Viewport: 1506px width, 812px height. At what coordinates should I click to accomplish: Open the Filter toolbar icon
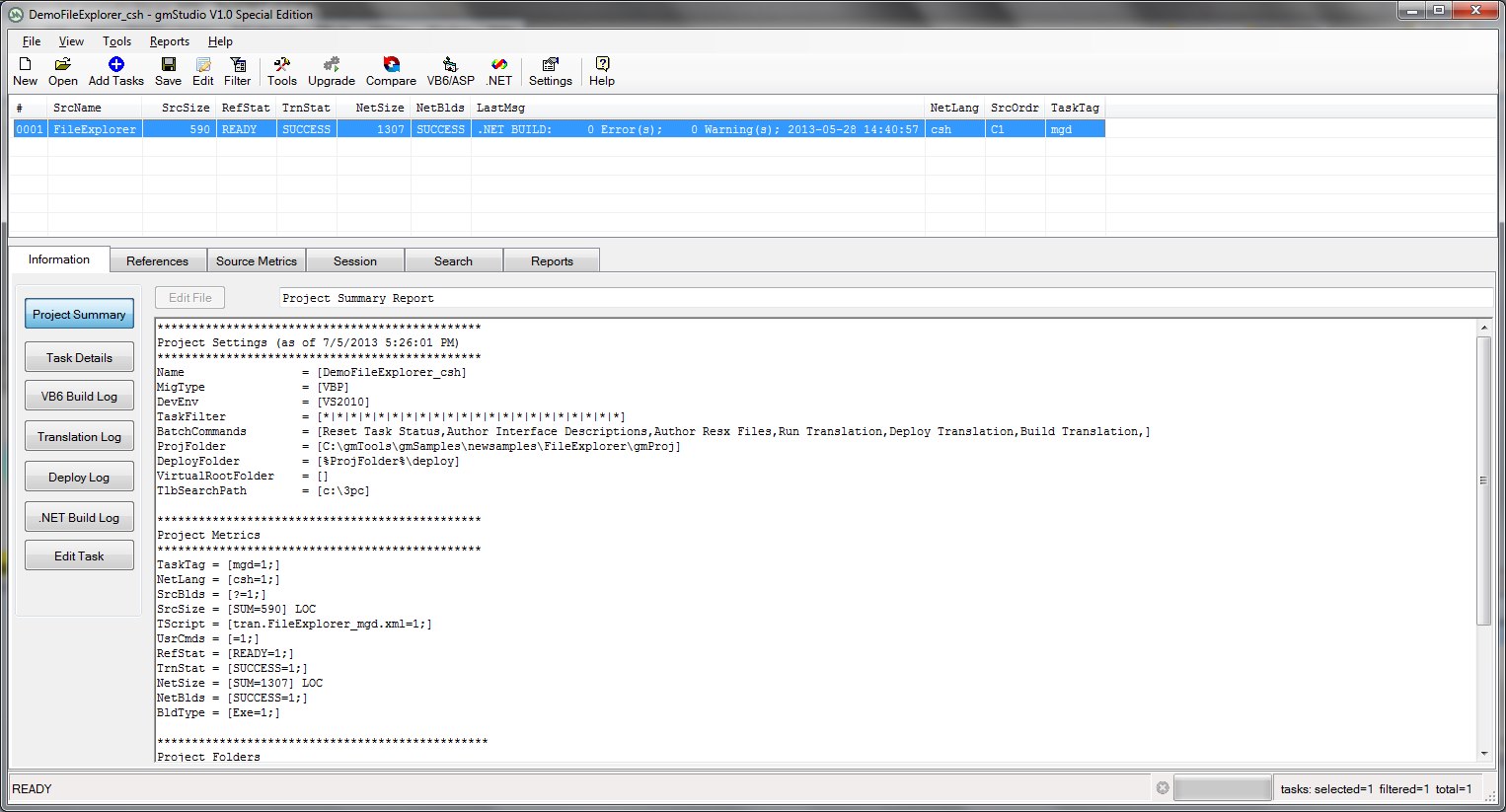click(x=237, y=65)
